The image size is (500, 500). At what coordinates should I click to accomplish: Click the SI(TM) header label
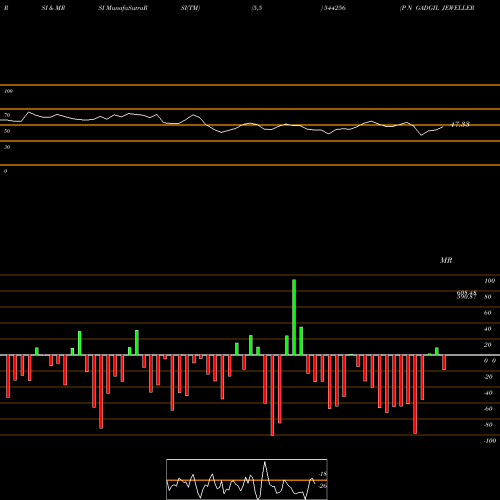[x=190, y=8]
